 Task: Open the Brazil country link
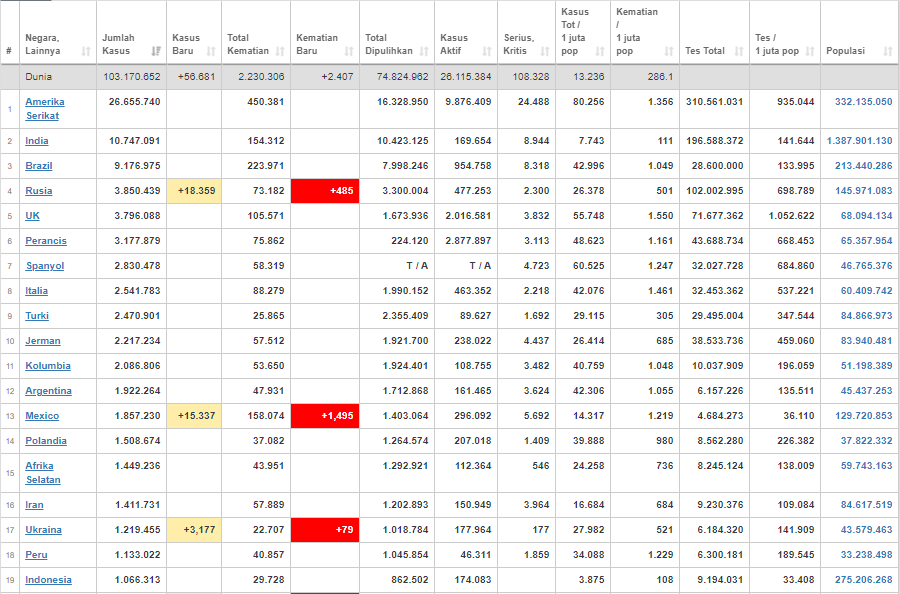pos(38,166)
